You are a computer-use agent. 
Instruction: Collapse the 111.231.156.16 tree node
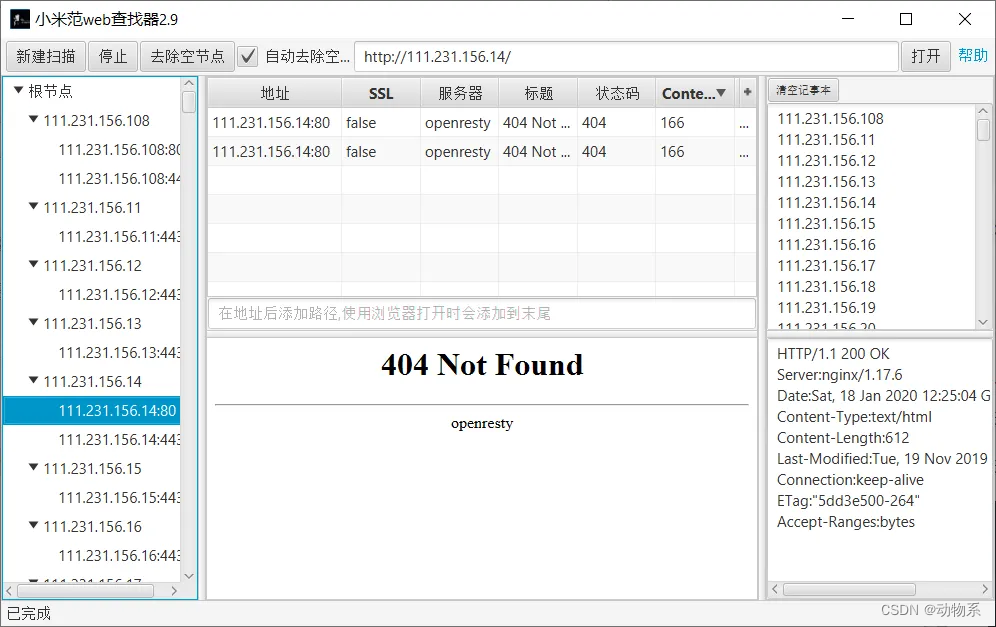34,525
